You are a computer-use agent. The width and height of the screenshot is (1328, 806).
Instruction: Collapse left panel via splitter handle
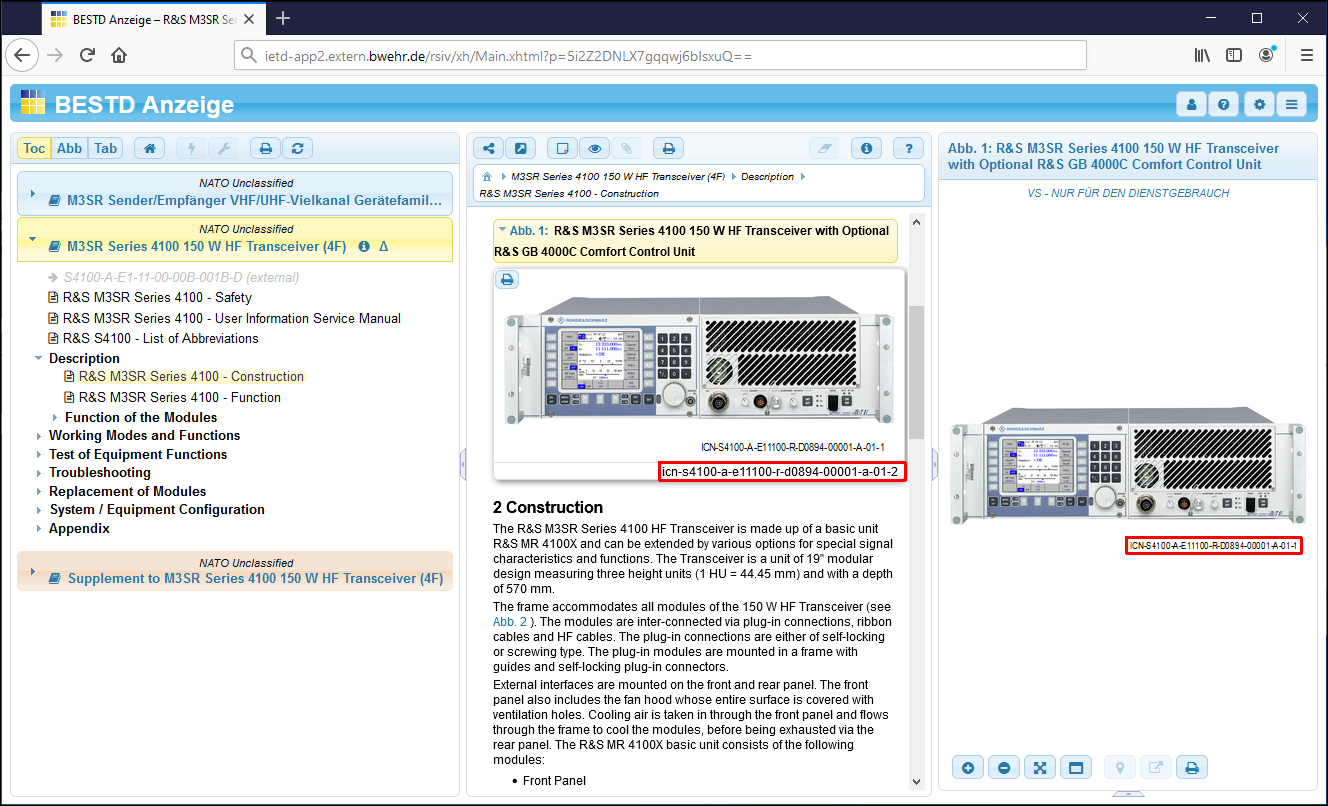tap(463, 463)
